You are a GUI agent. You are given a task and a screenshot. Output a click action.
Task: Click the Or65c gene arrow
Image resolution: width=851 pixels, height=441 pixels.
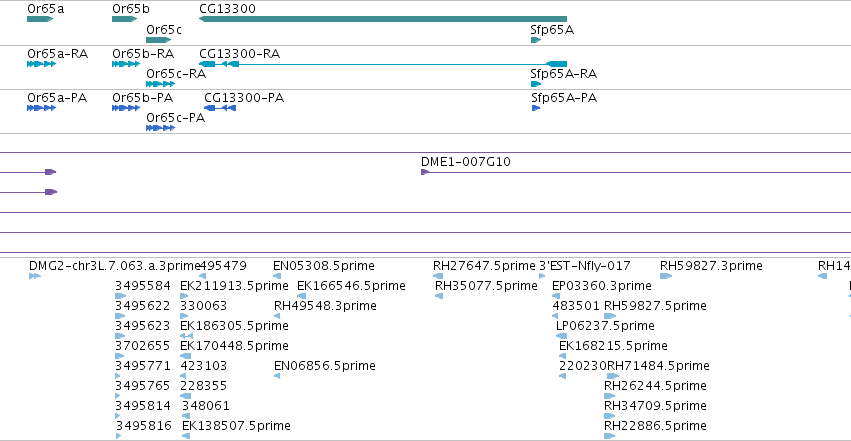pyautogui.click(x=158, y=40)
